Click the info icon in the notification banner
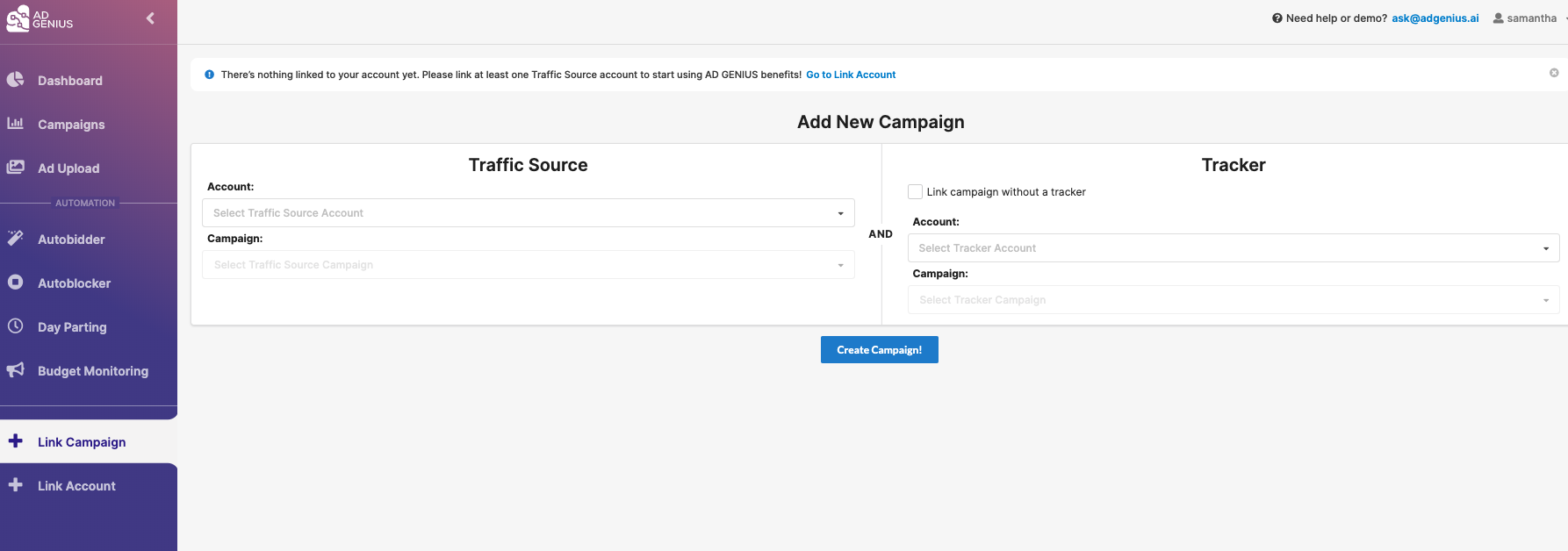 point(209,75)
